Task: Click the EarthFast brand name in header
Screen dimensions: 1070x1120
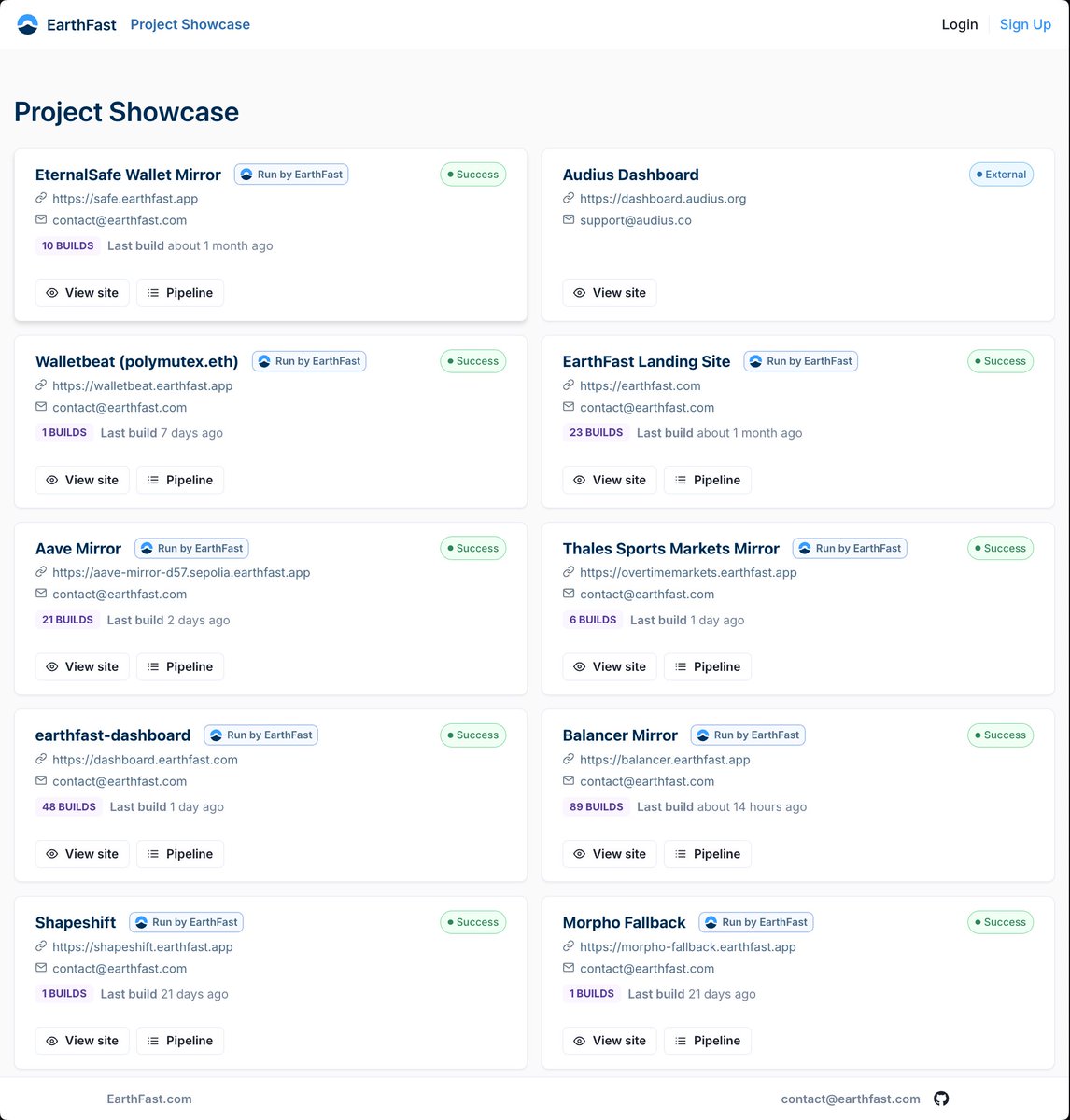Action: click(x=81, y=24)
